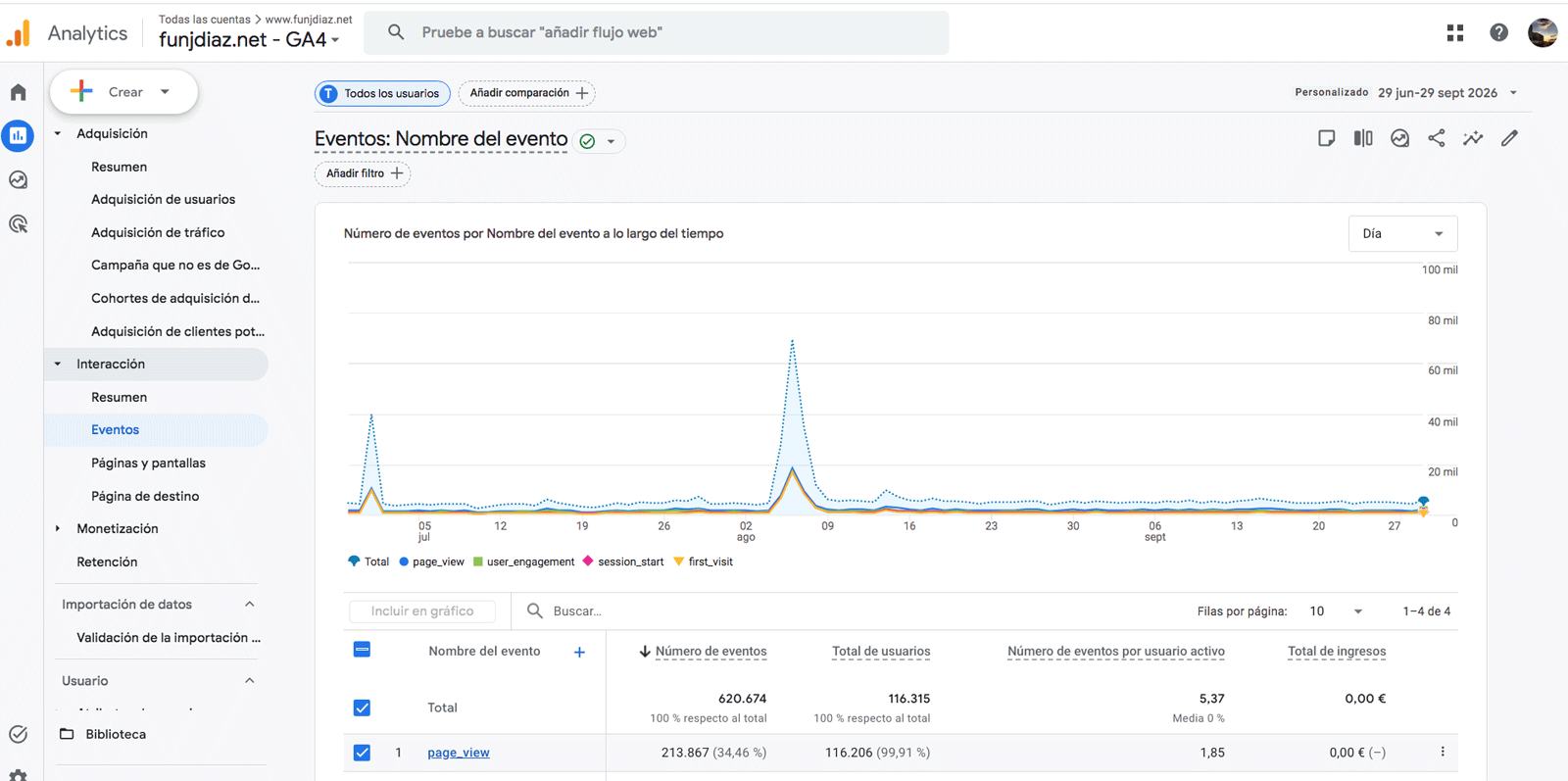Select Adquisición de tráfico in sidebar

(158, 232)
